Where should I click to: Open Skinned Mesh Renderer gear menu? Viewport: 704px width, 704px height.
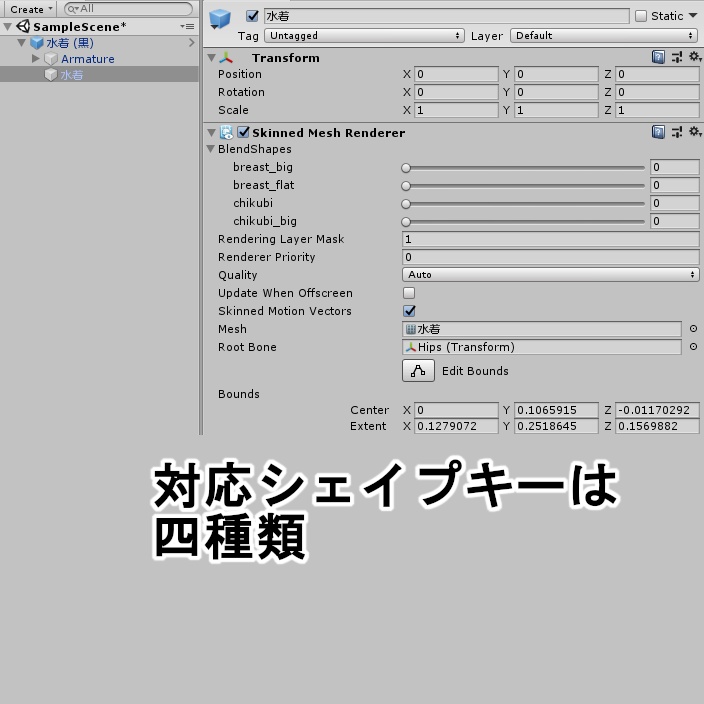695,132
